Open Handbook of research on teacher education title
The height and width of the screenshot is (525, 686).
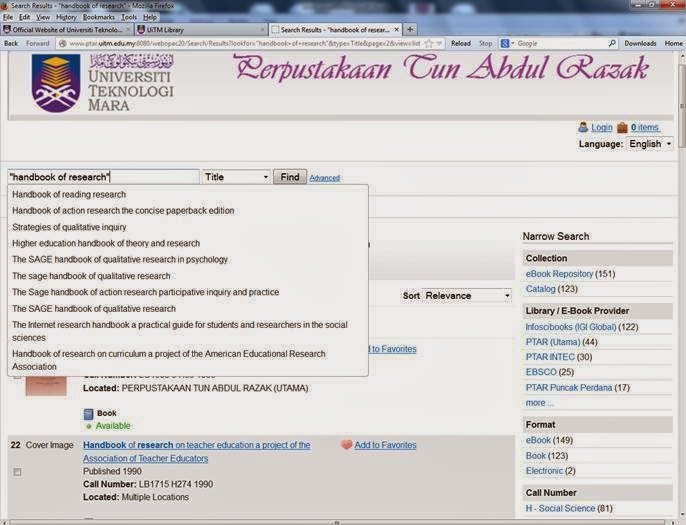click(197, 452)
